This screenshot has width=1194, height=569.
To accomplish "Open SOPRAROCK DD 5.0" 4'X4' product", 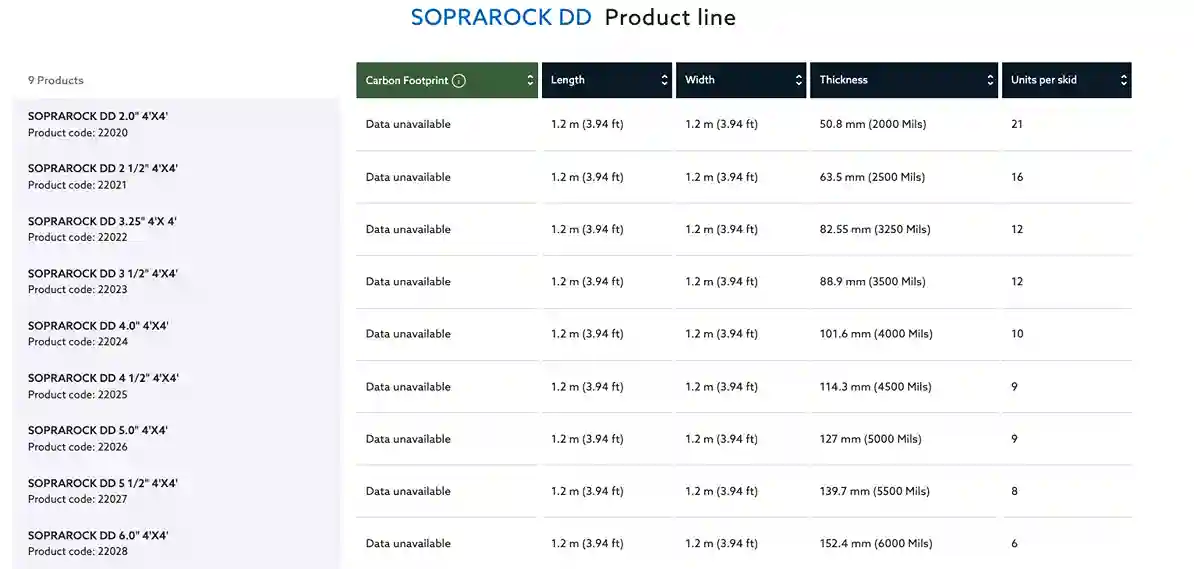I will click(x=98, y=430).
